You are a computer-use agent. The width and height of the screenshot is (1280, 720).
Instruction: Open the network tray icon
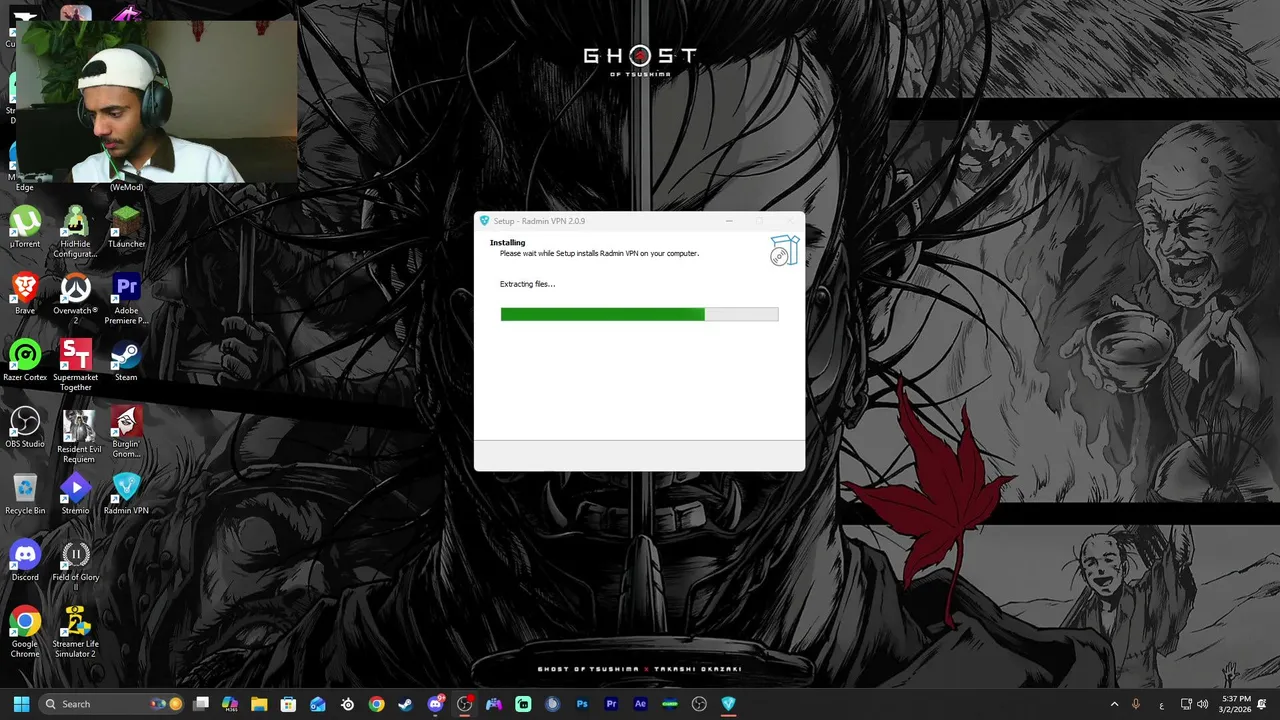coord(1187,704)
